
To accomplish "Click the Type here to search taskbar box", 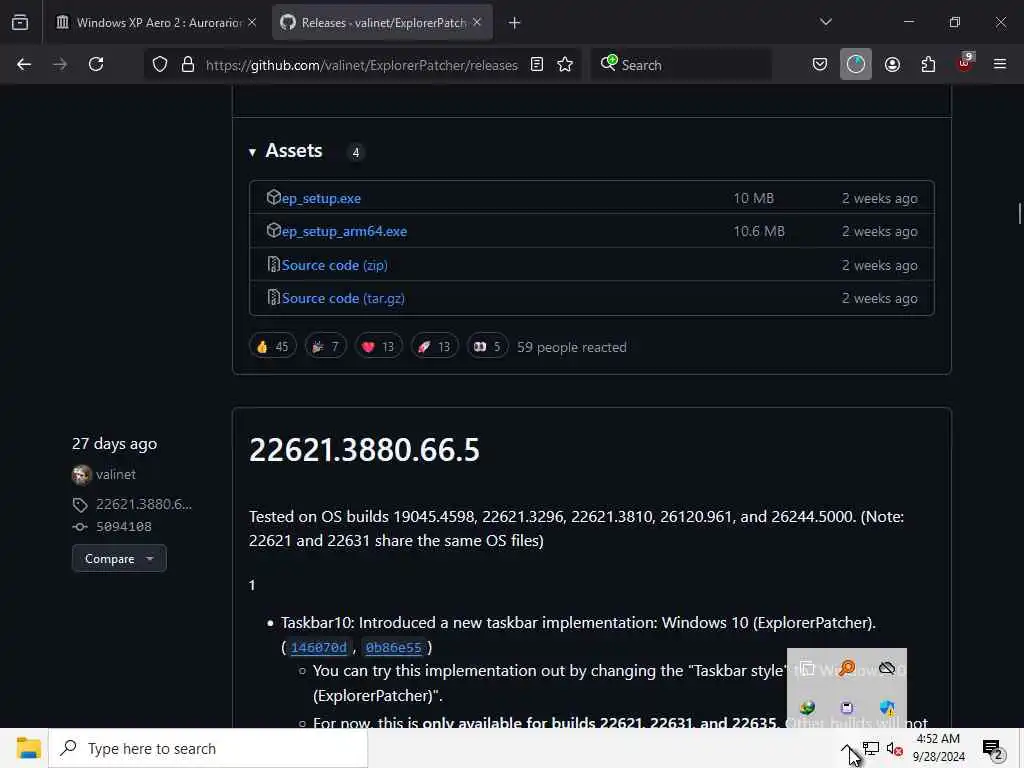I will tap(208, 748).
